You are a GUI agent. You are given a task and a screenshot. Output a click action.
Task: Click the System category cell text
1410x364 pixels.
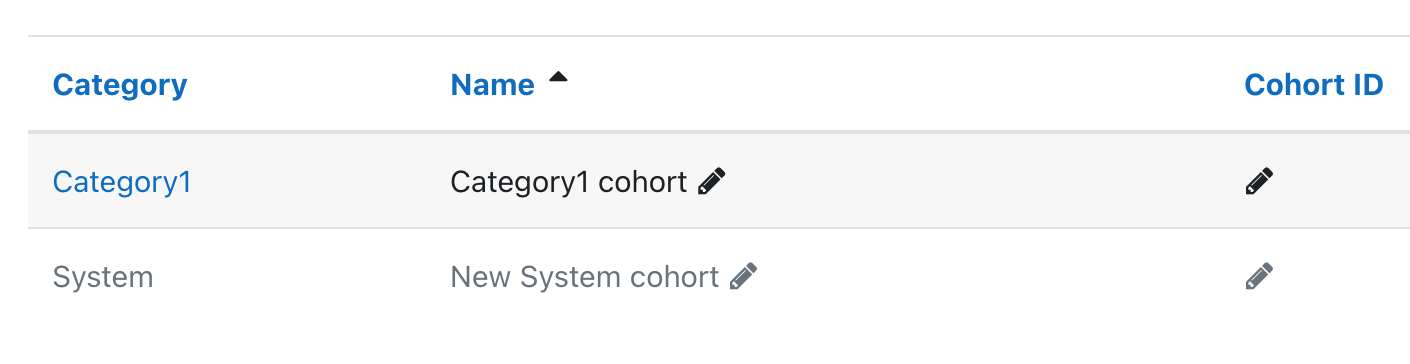pyautogui.click(x=103, y=277)
